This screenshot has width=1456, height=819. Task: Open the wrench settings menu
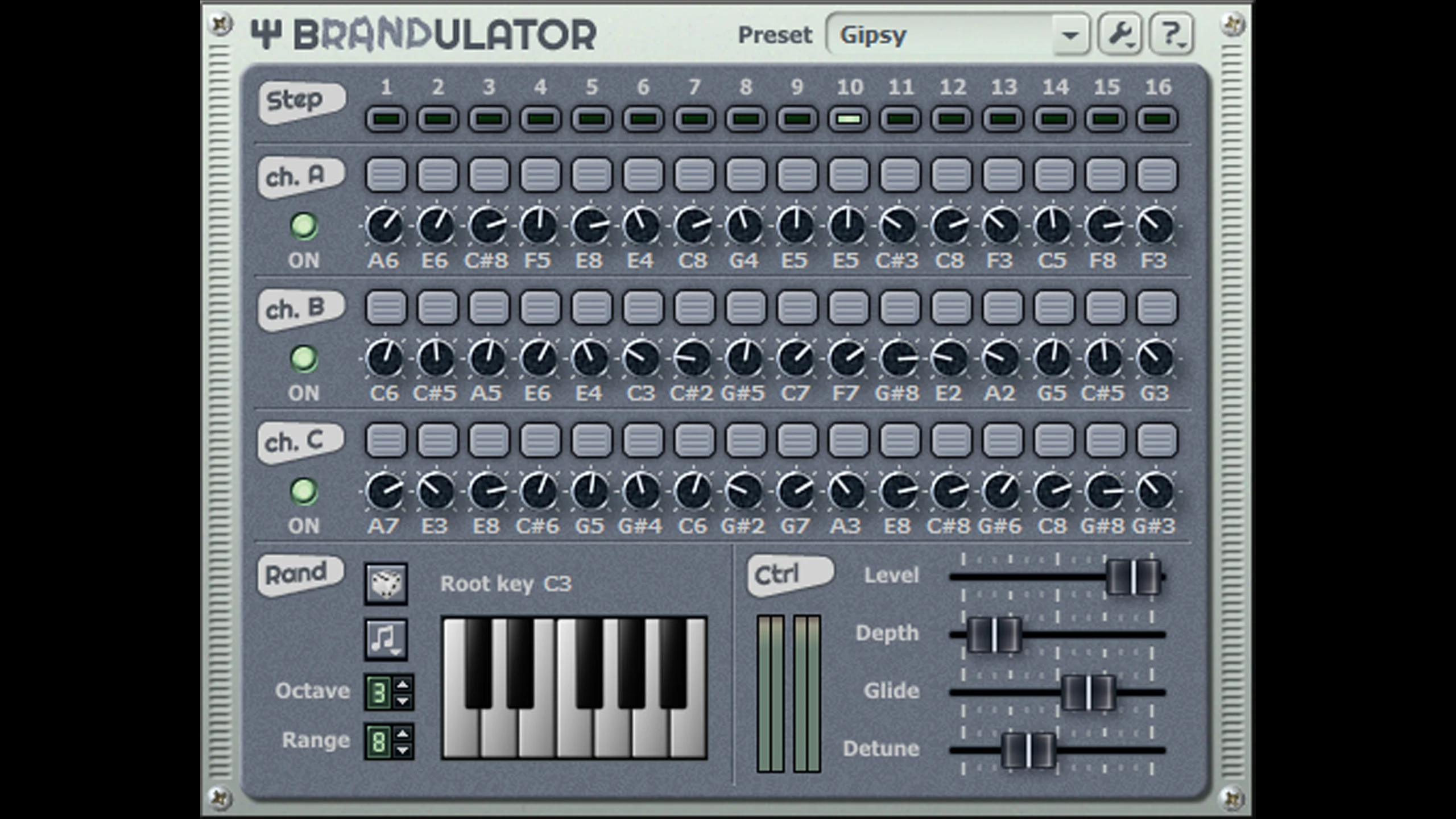(x=1120, y=35)
